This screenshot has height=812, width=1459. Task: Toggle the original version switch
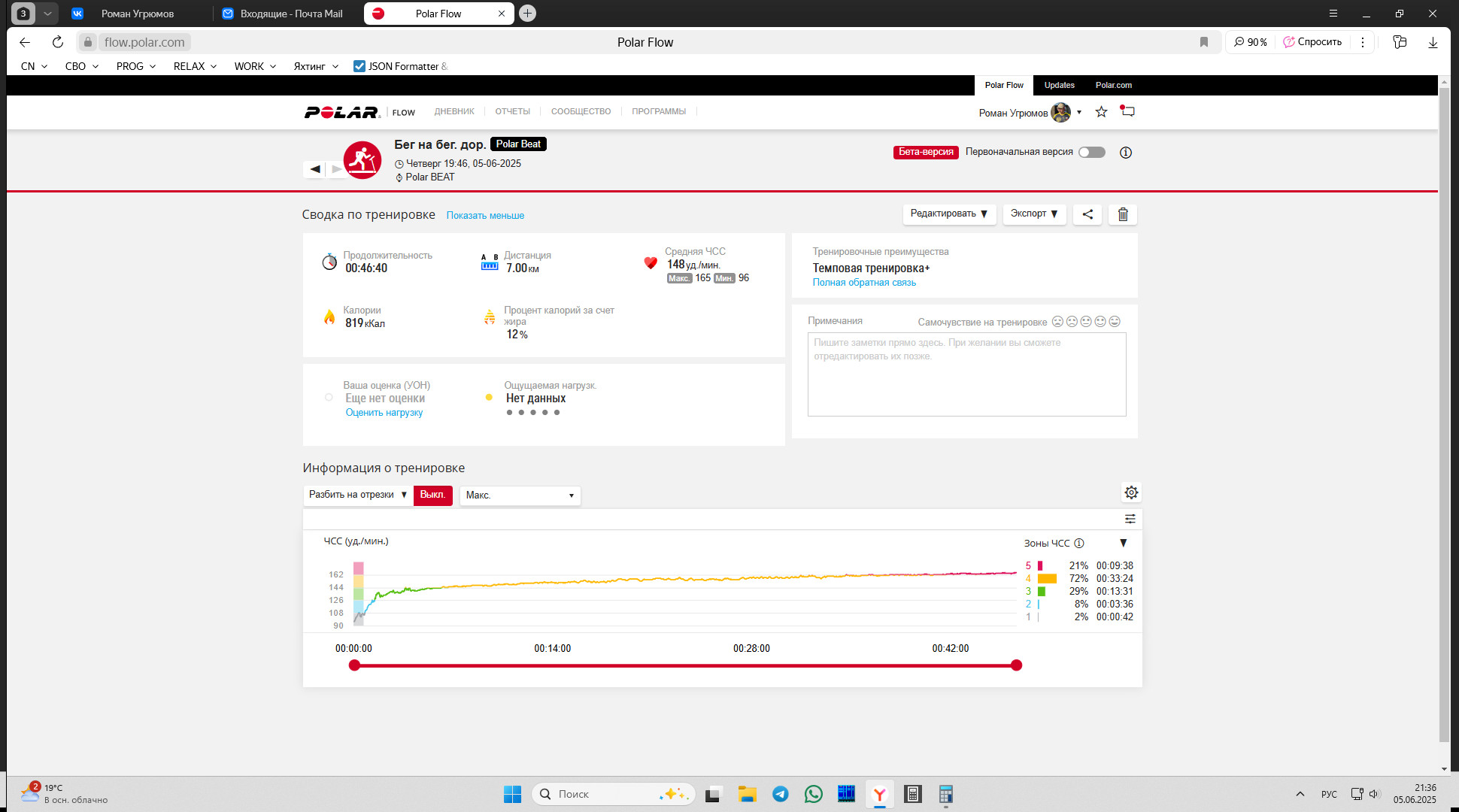click(x=1092, y=153)
